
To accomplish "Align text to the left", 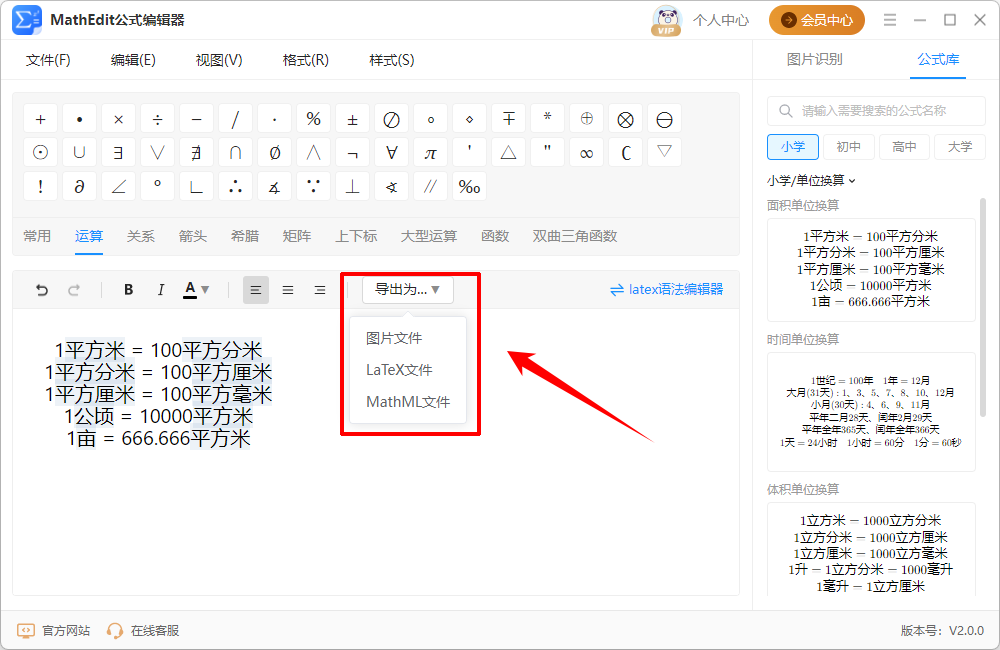I will (x=256, y=290).
